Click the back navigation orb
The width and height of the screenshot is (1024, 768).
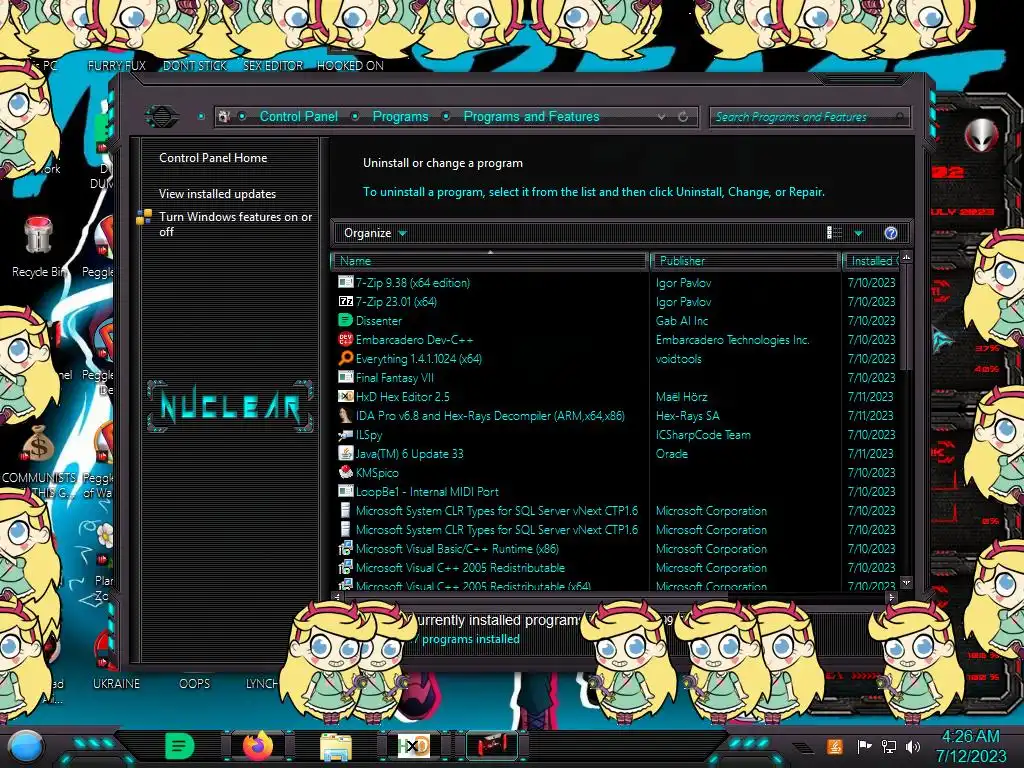point(161,116)
